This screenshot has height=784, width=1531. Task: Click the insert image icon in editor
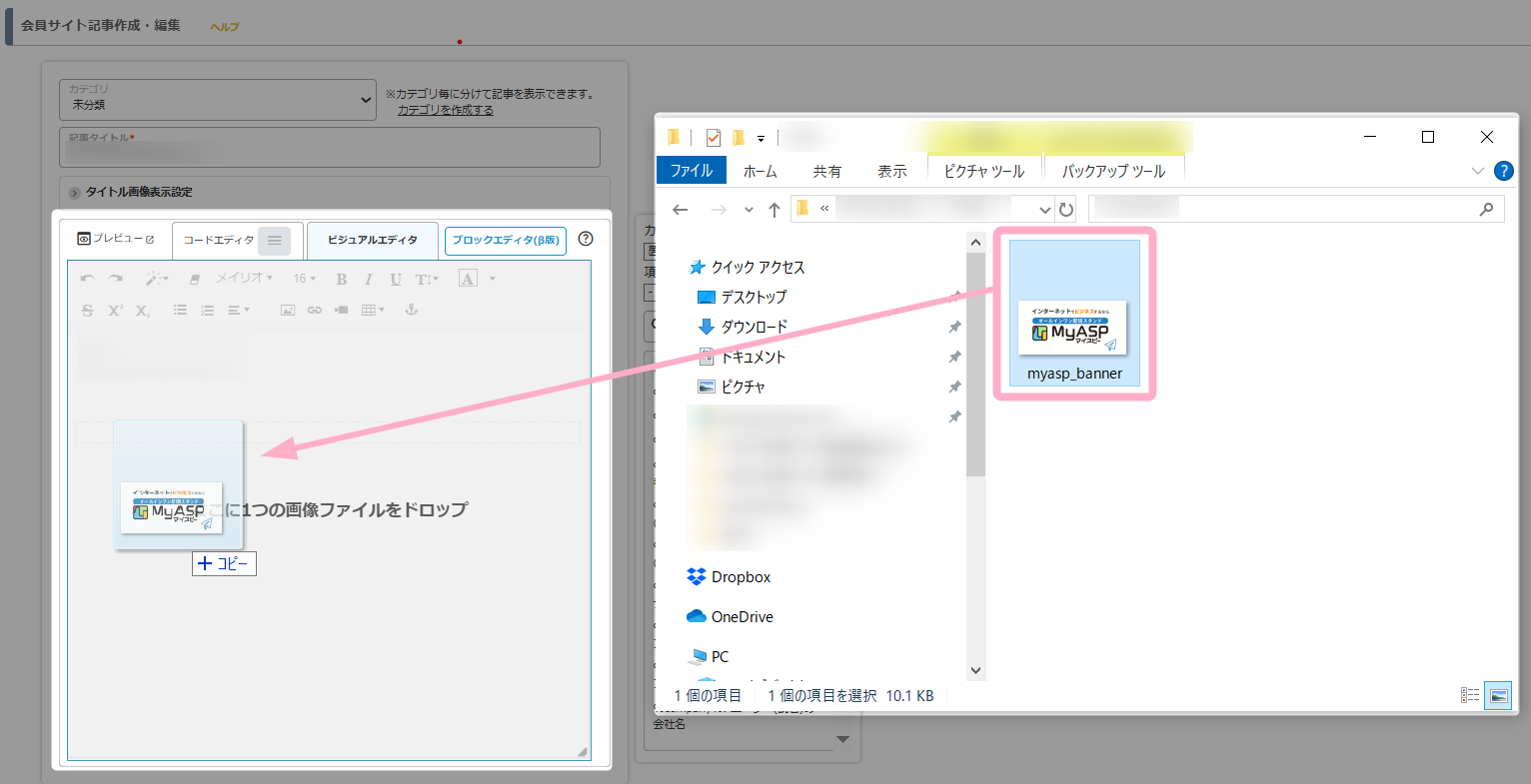pos(287,311)
